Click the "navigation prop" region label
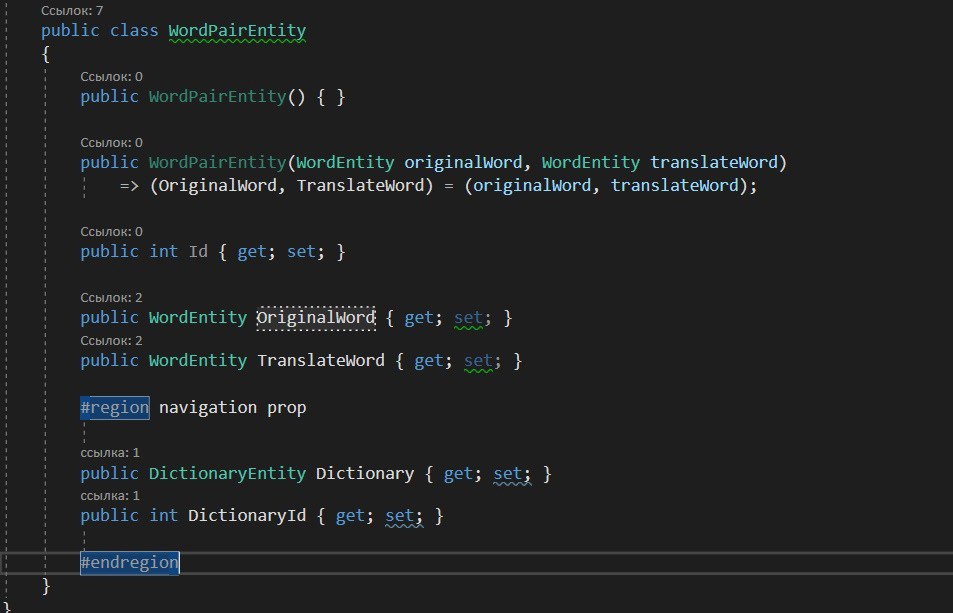The width and height of the screenshot is (953, 613). [232, 408]
